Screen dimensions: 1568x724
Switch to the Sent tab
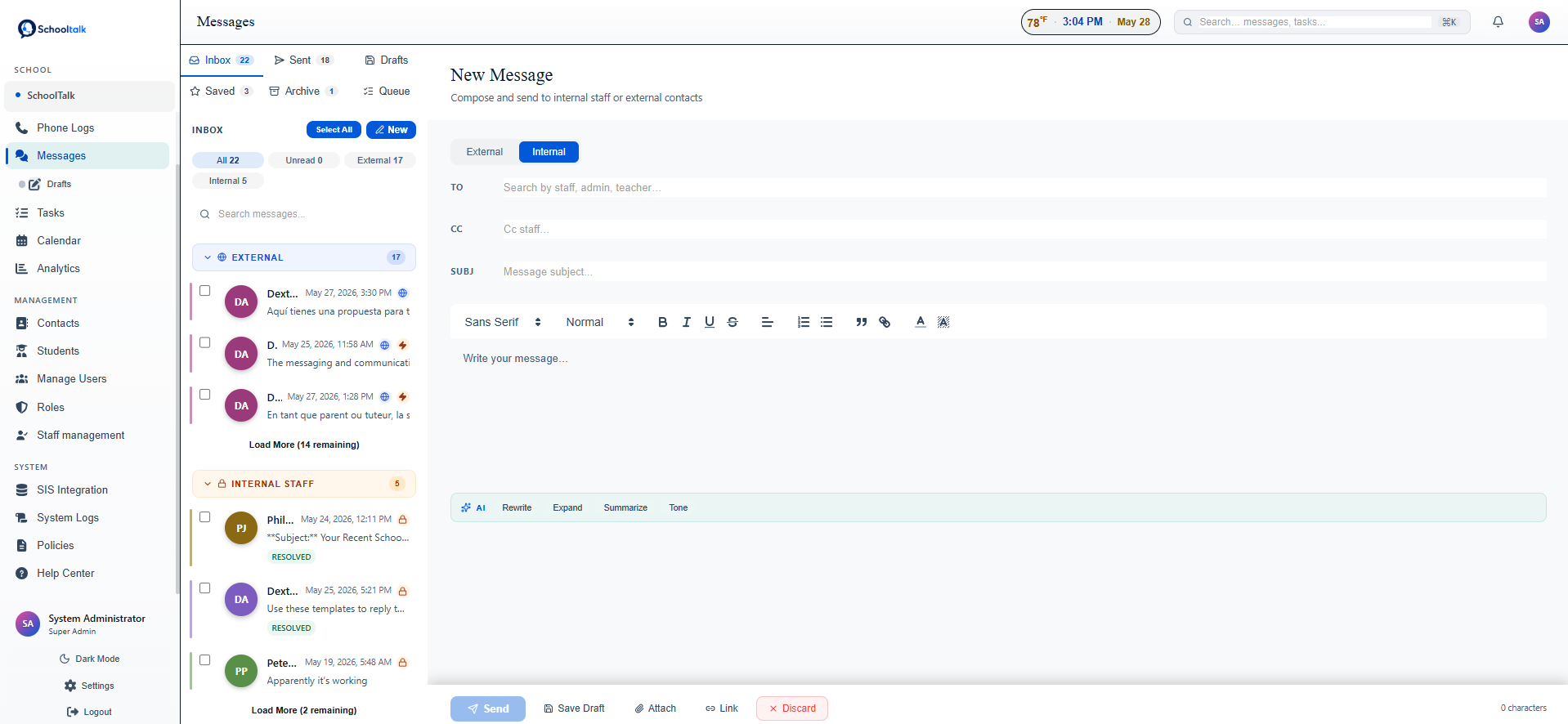[x=303, y=60]
